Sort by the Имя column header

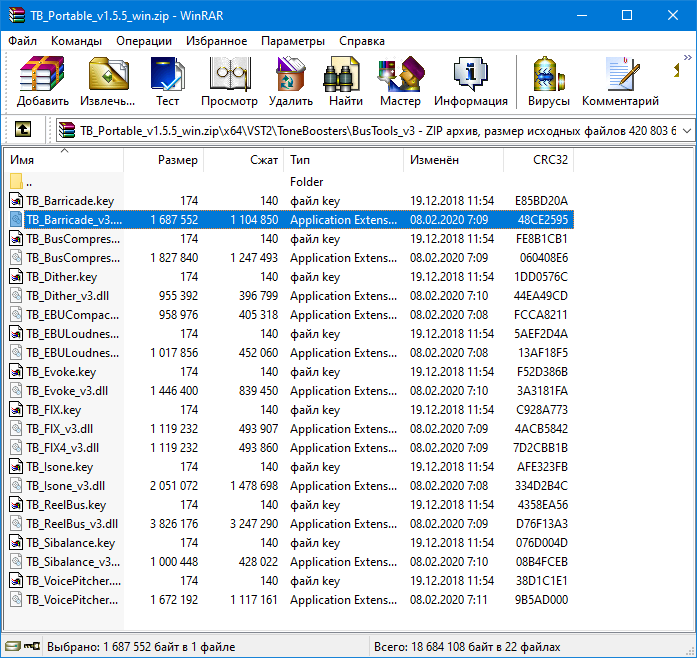pos(64,160)
